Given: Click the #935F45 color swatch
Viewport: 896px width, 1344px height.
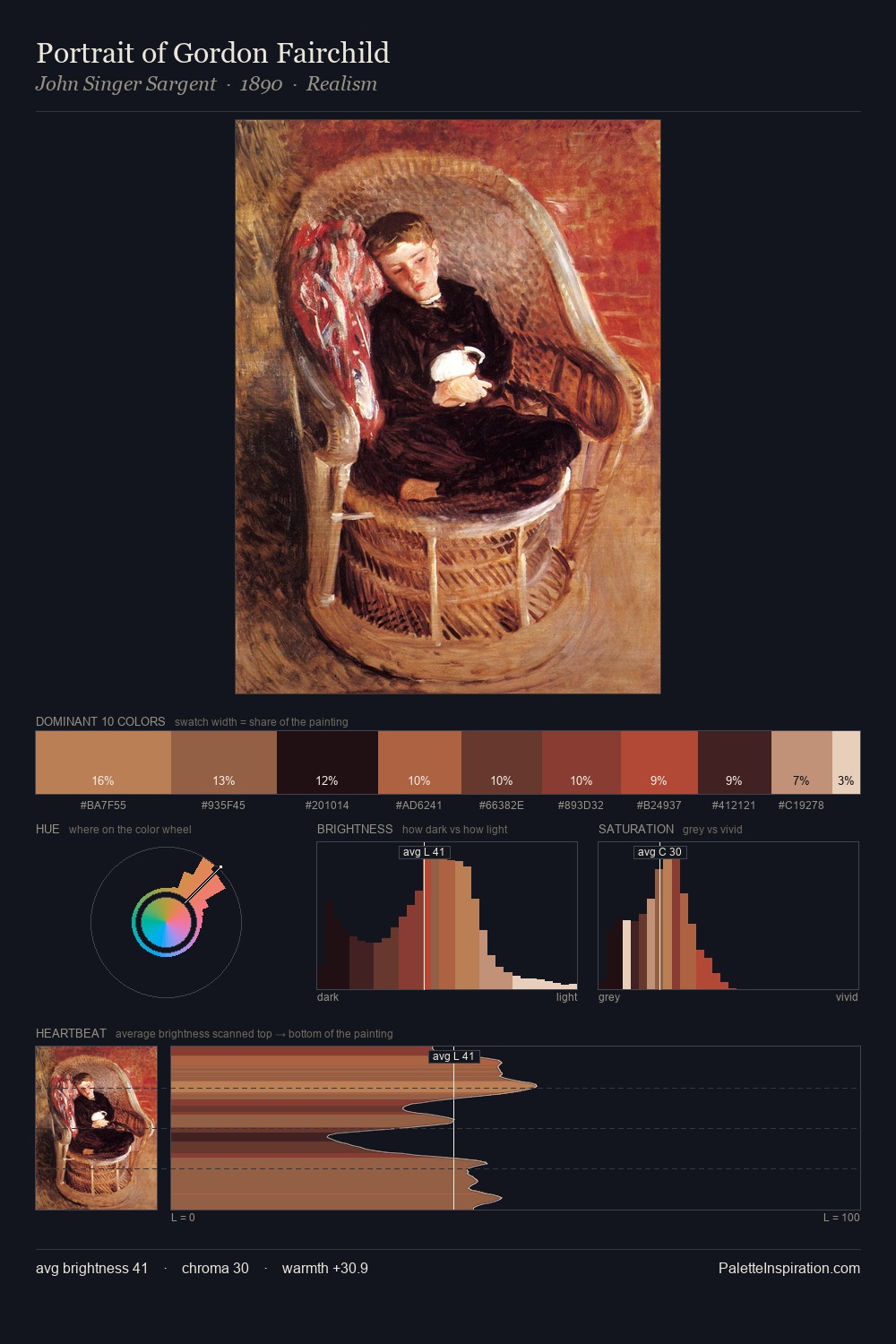Looking at the screenshot, I should (x=224, y=762).
